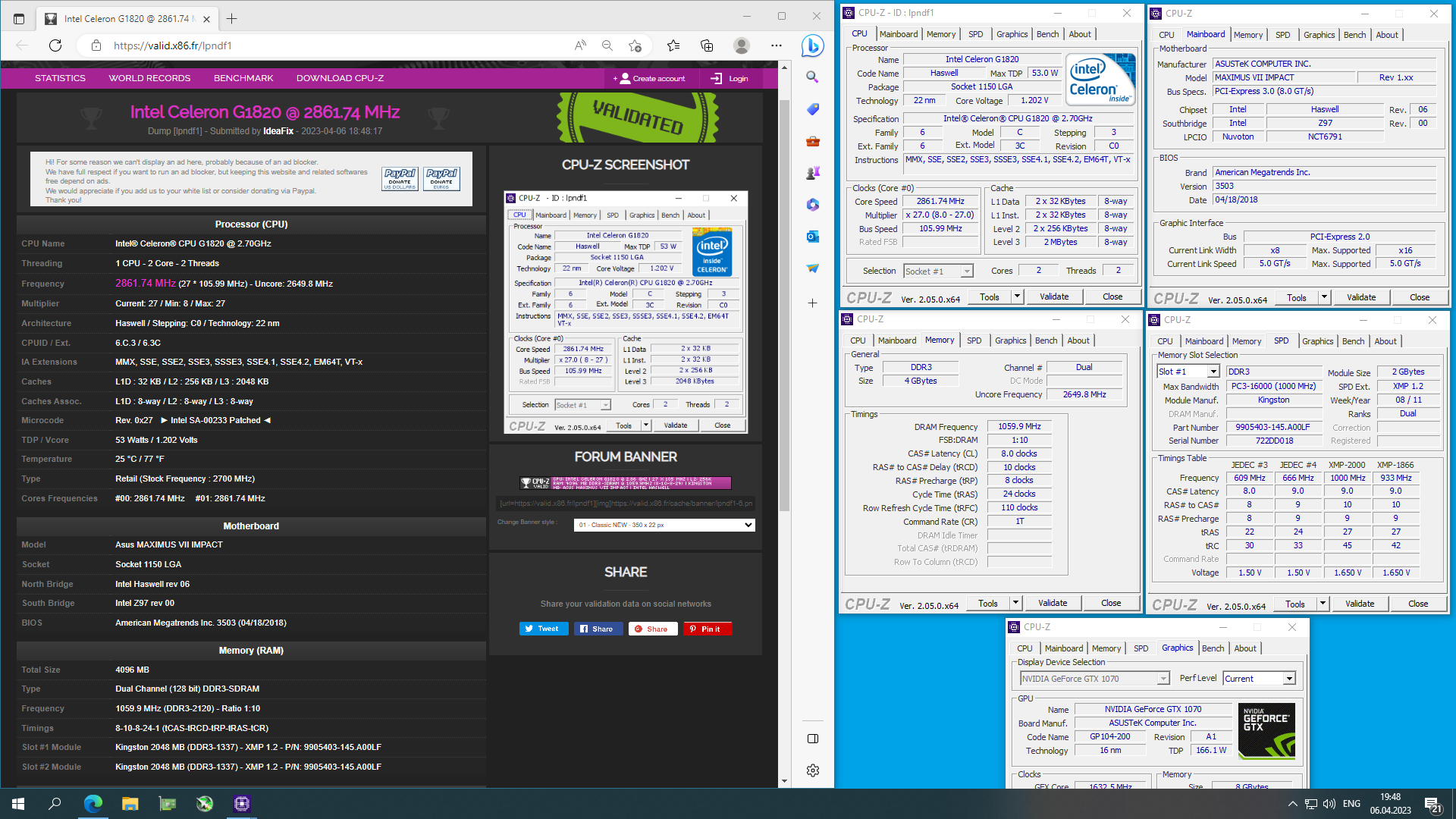Click the ENG language indicator in taskbar

(1351, 804)
